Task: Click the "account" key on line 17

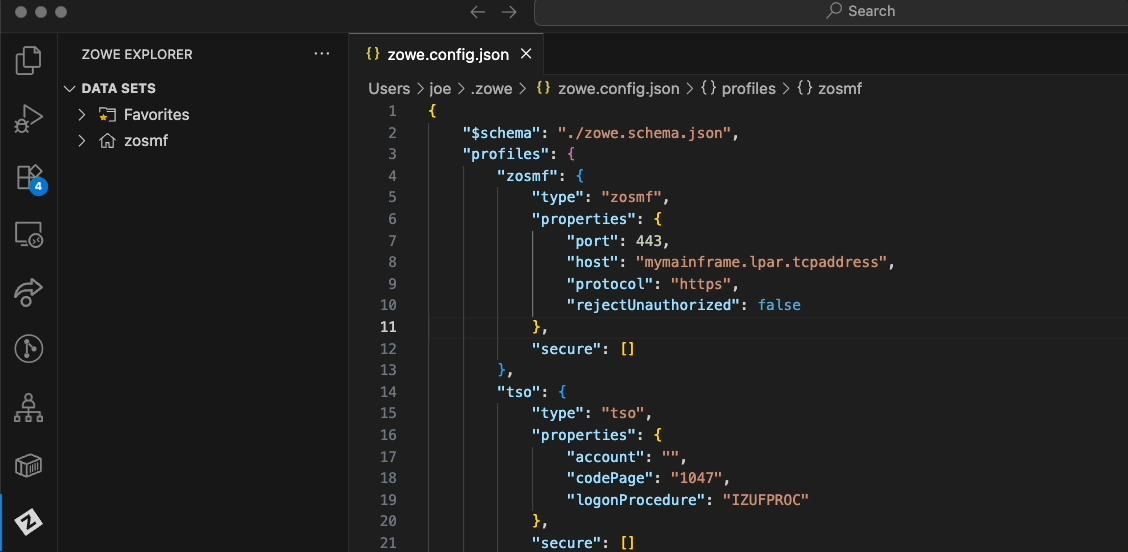Action: 605,456
